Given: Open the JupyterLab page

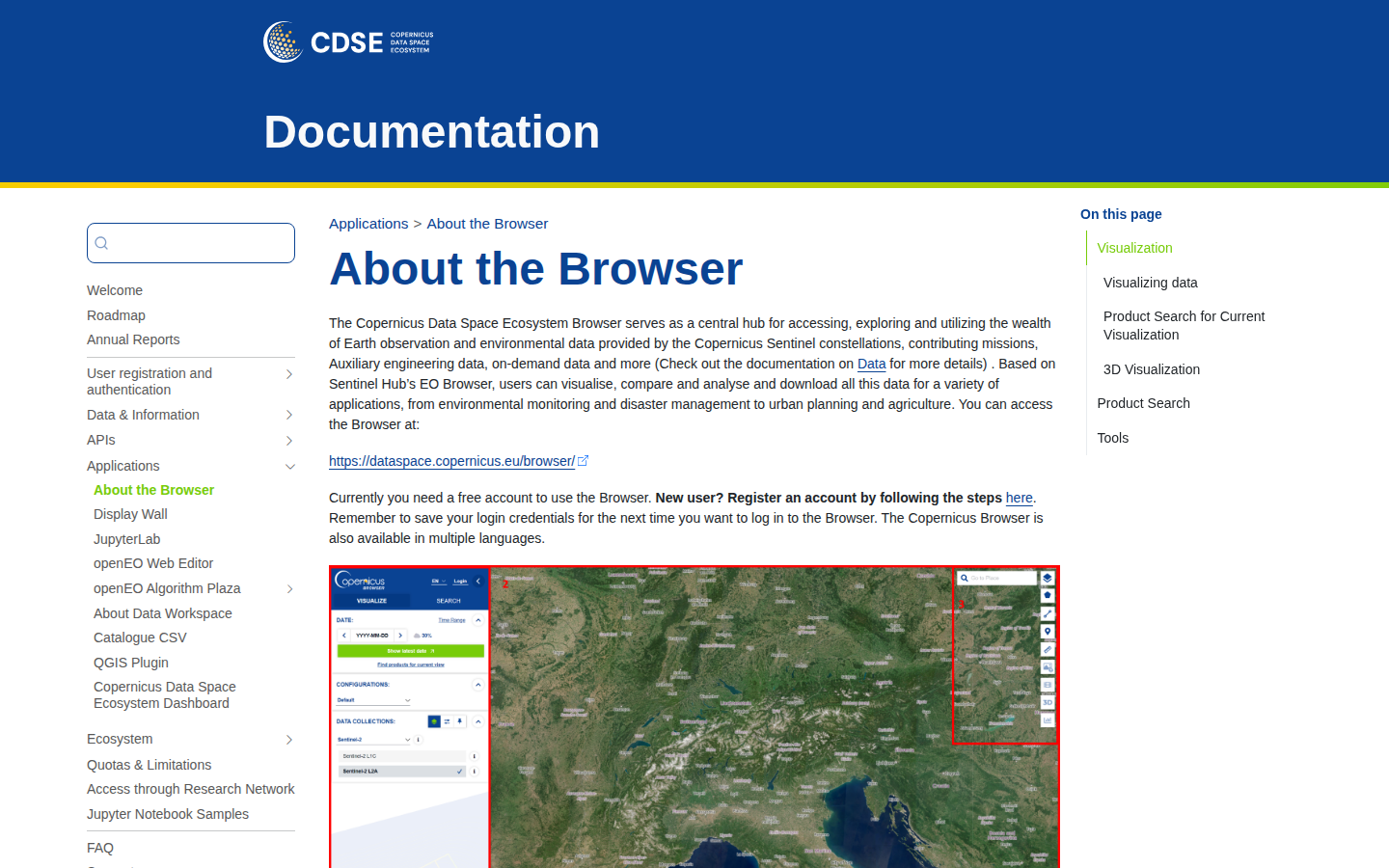Looking at the screenshot, I should click(126, 539).
